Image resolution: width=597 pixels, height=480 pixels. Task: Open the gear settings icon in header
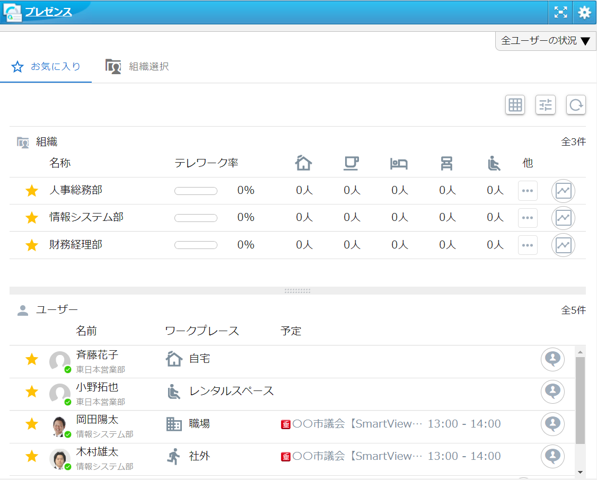[584, 13]
